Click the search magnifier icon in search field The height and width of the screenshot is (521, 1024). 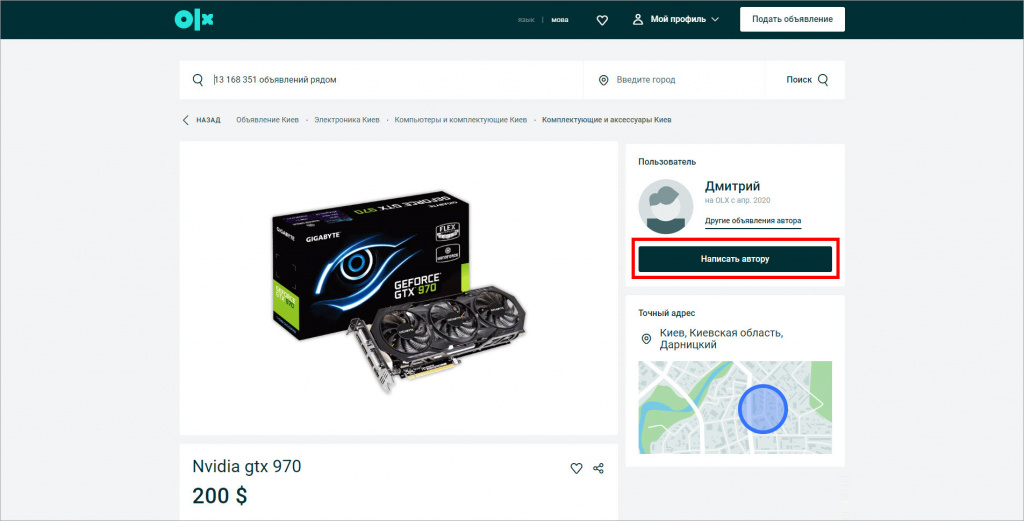coord(198,80)
